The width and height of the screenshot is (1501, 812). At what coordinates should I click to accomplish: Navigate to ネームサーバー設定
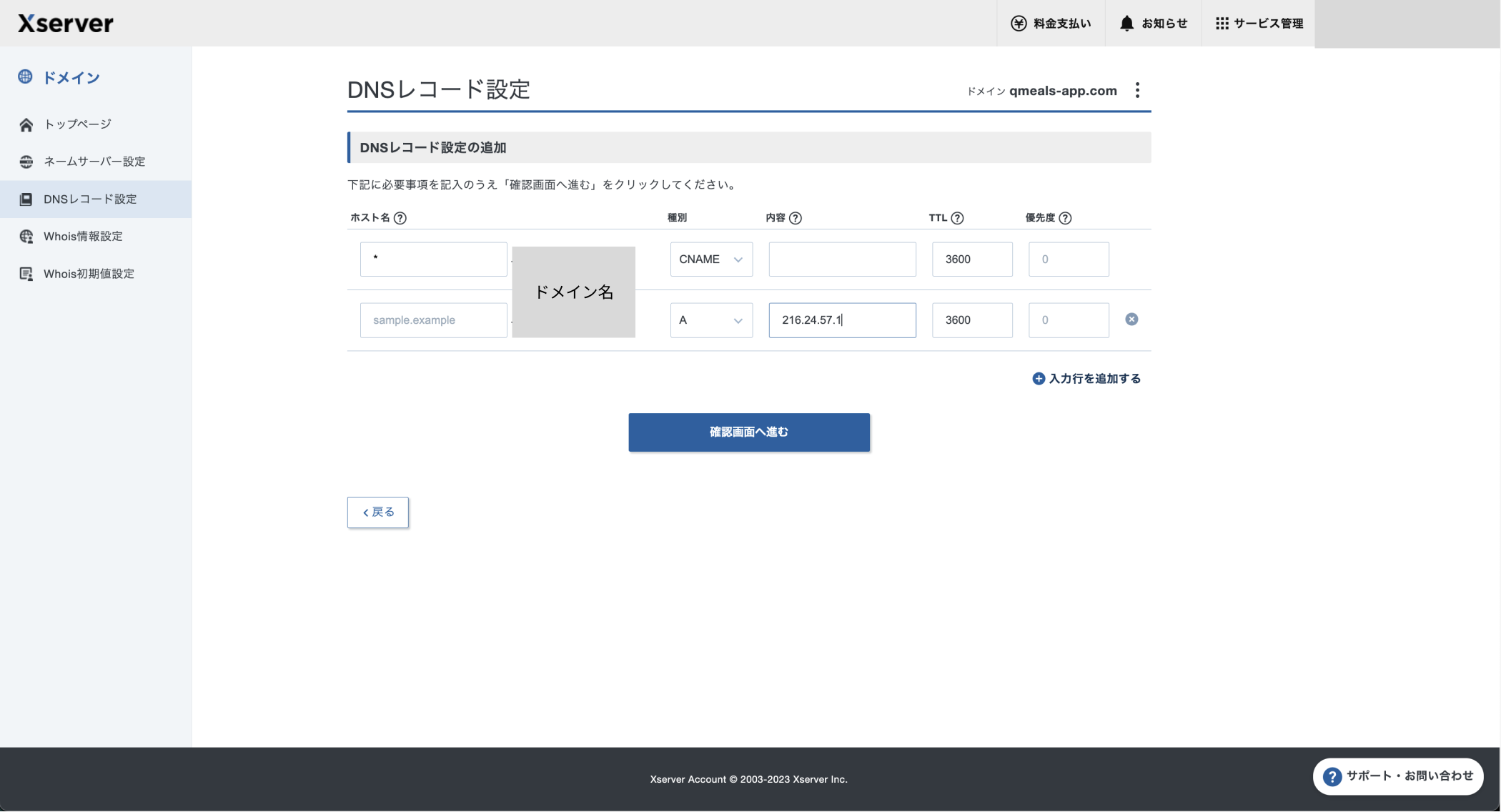point(94,162)
